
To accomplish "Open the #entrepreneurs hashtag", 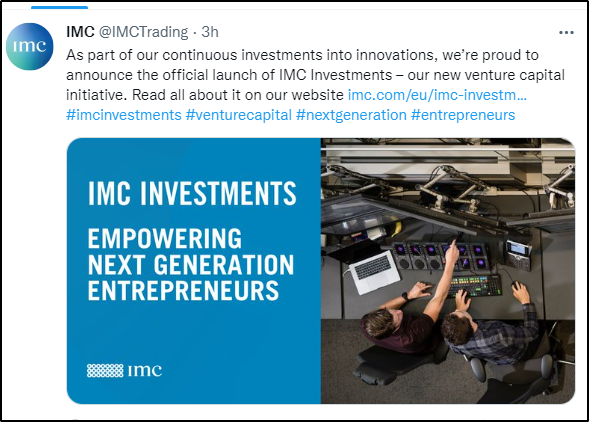I will [x=463, y=115].
